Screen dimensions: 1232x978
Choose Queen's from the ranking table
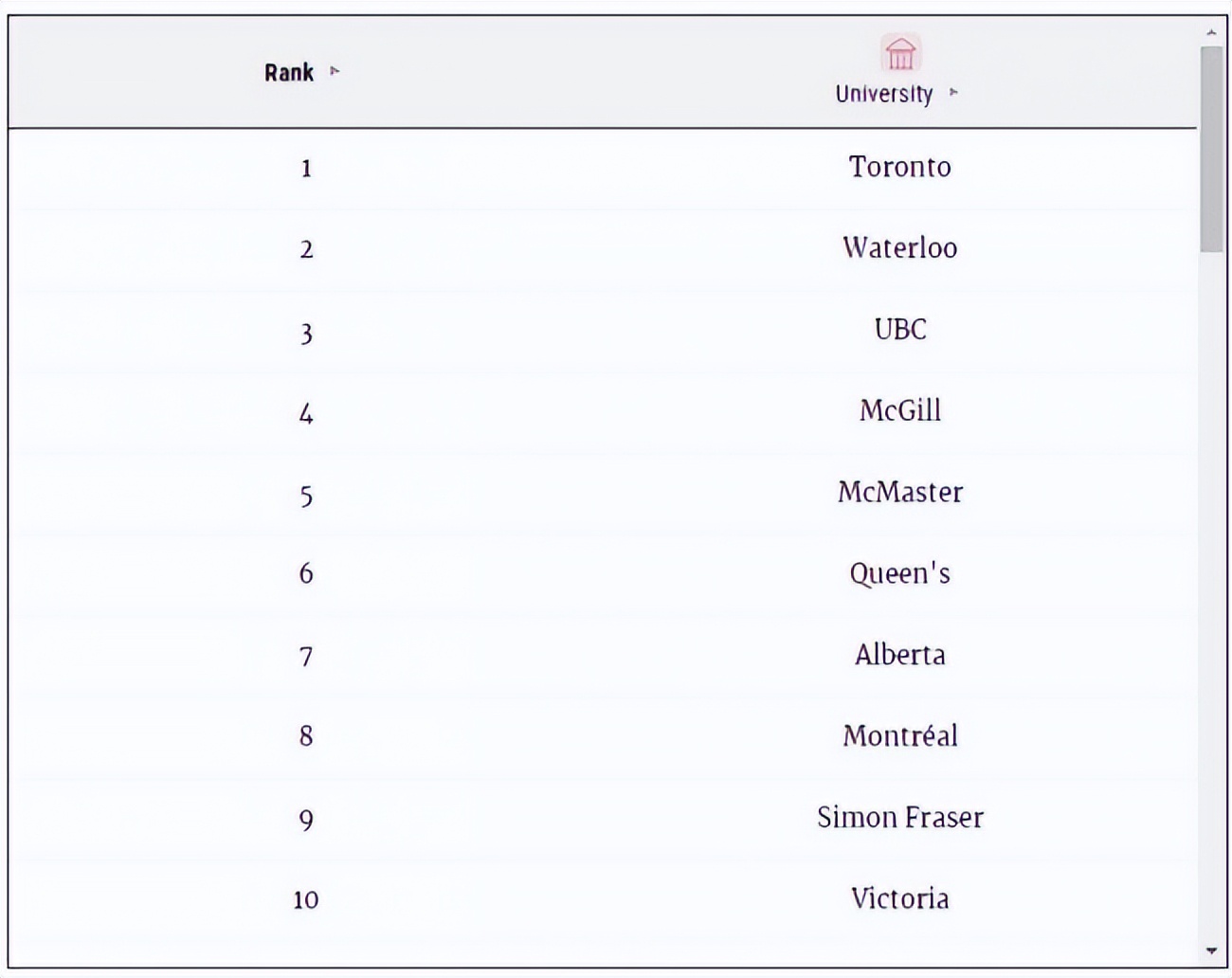(899, 574)
